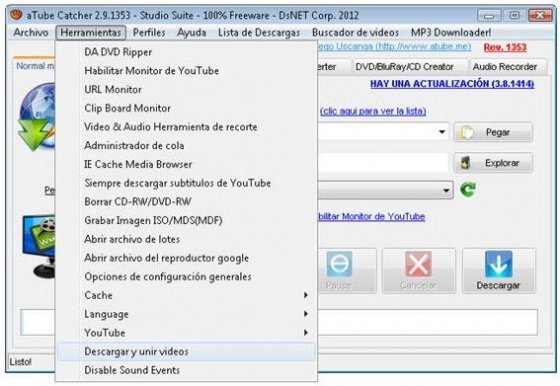Click Descargar y unir videos
Image resolution: width=560 pixels, height=386 pixels.
tap(186, 352)
